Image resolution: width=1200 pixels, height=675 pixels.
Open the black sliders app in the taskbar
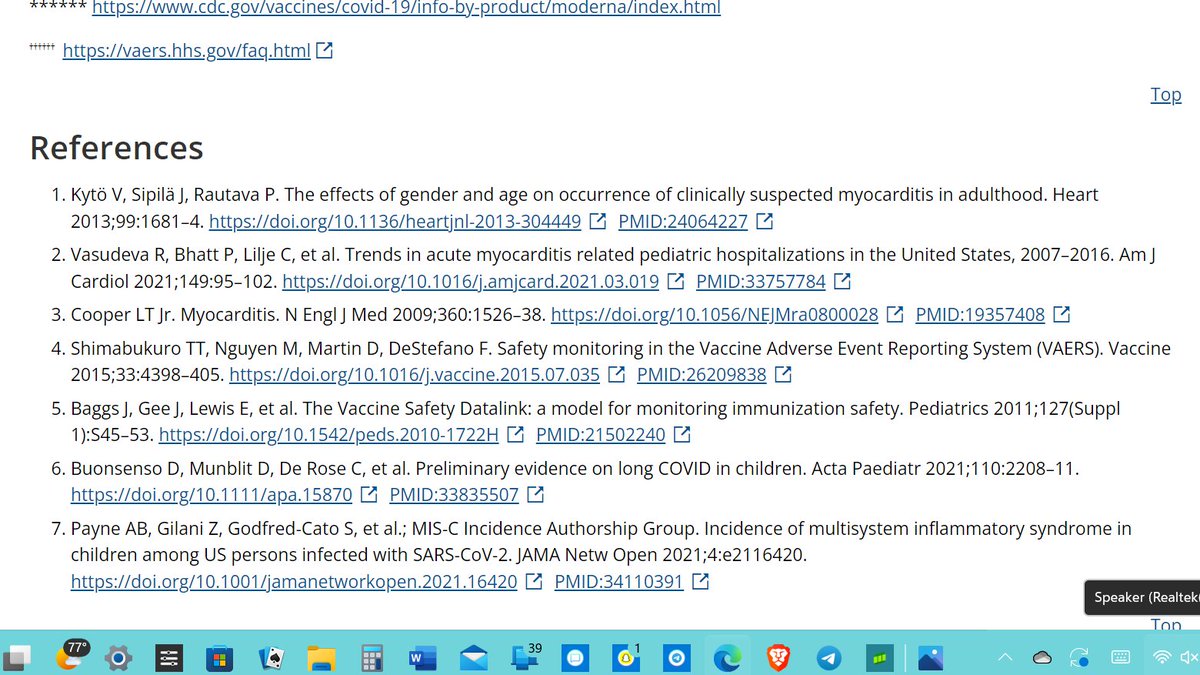(x=168, y=658)
